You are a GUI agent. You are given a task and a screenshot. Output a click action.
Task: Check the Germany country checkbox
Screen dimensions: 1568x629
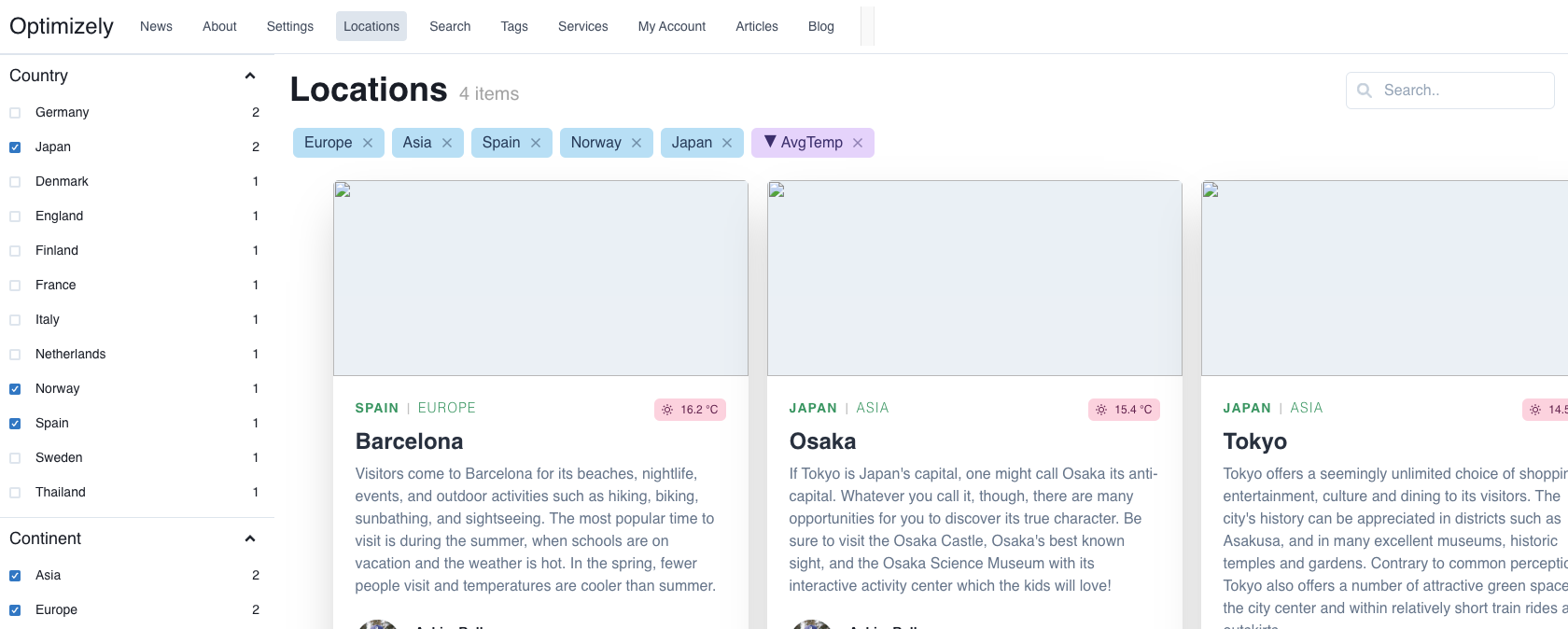click(15, 113)
